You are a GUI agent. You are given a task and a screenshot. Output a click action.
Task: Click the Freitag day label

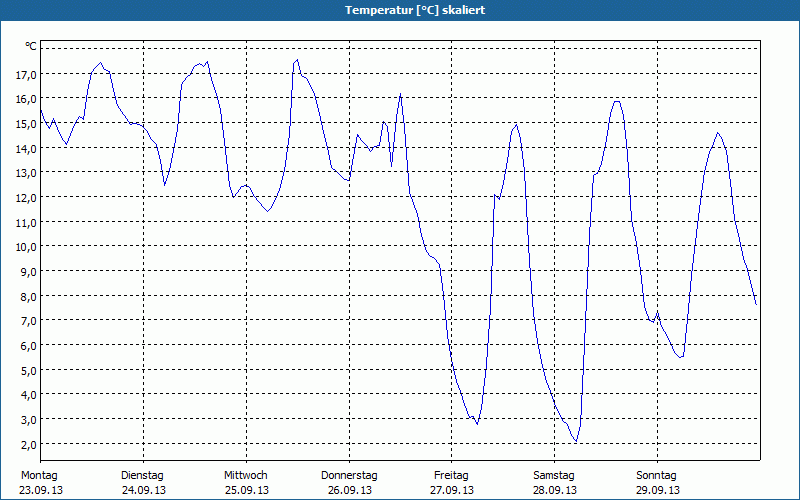point(452,476)
